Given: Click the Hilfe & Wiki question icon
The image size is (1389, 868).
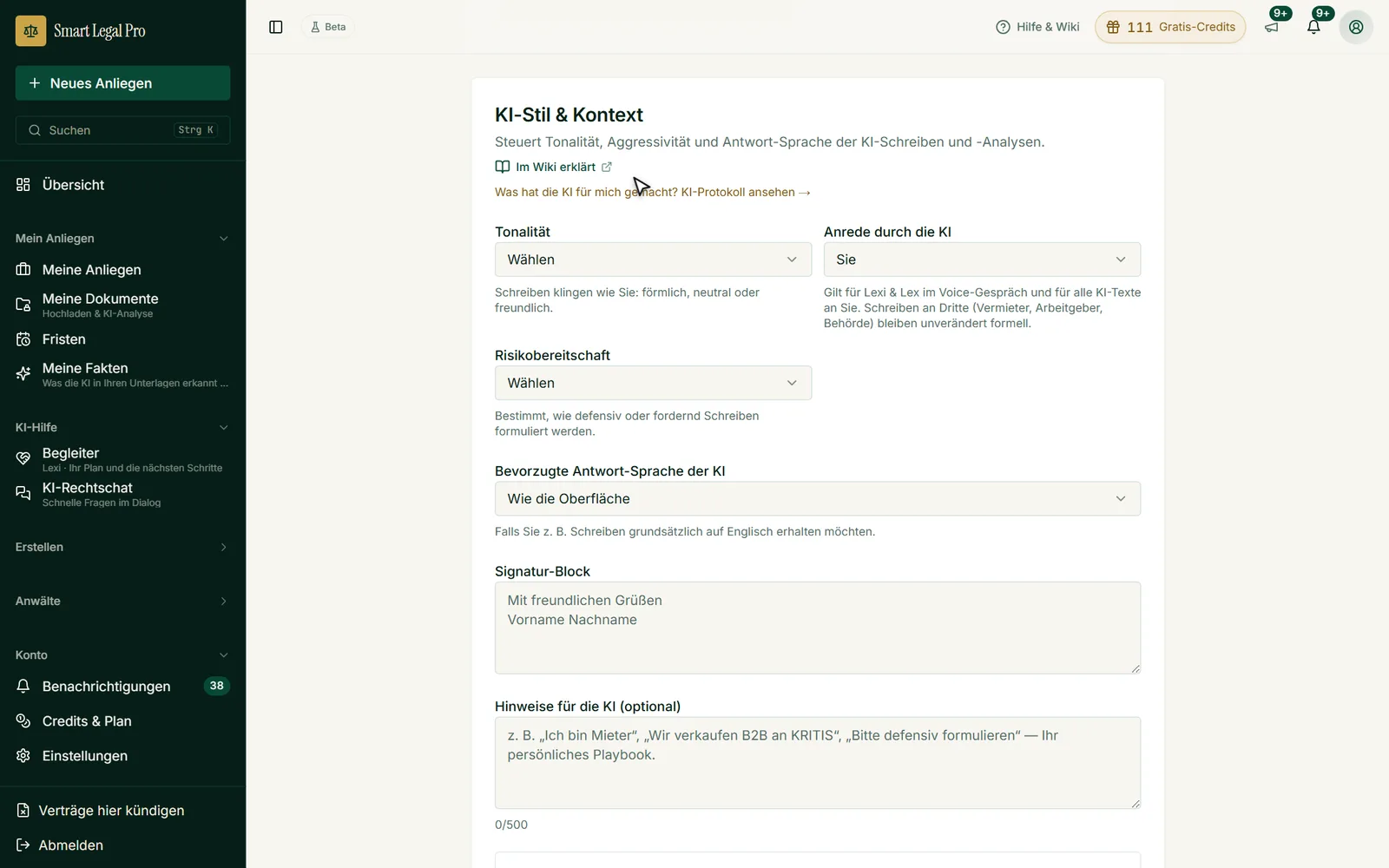Looking at the screenshot, I should (x=1003, y=27).
